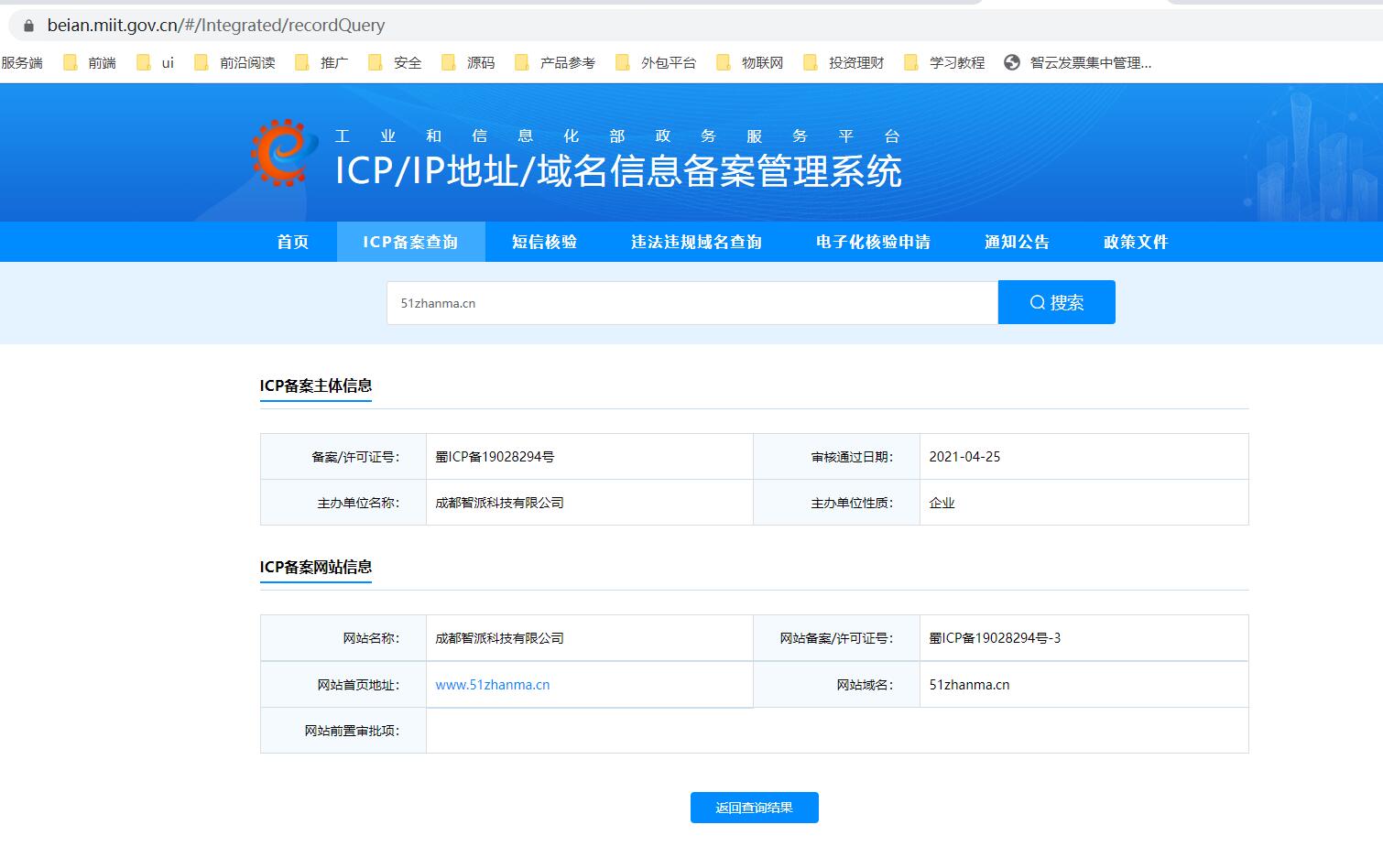Open the 智云发票集中管理 bookmark
The width and height of the screenshot is (1383, 868).
pos(1078,62)
